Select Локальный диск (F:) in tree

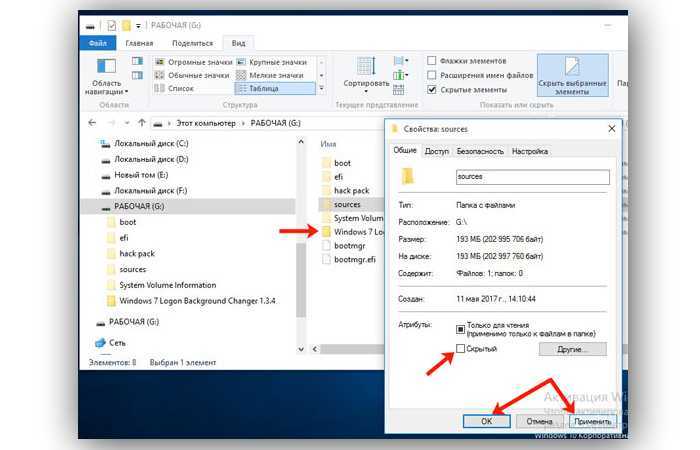click(150, 191)
